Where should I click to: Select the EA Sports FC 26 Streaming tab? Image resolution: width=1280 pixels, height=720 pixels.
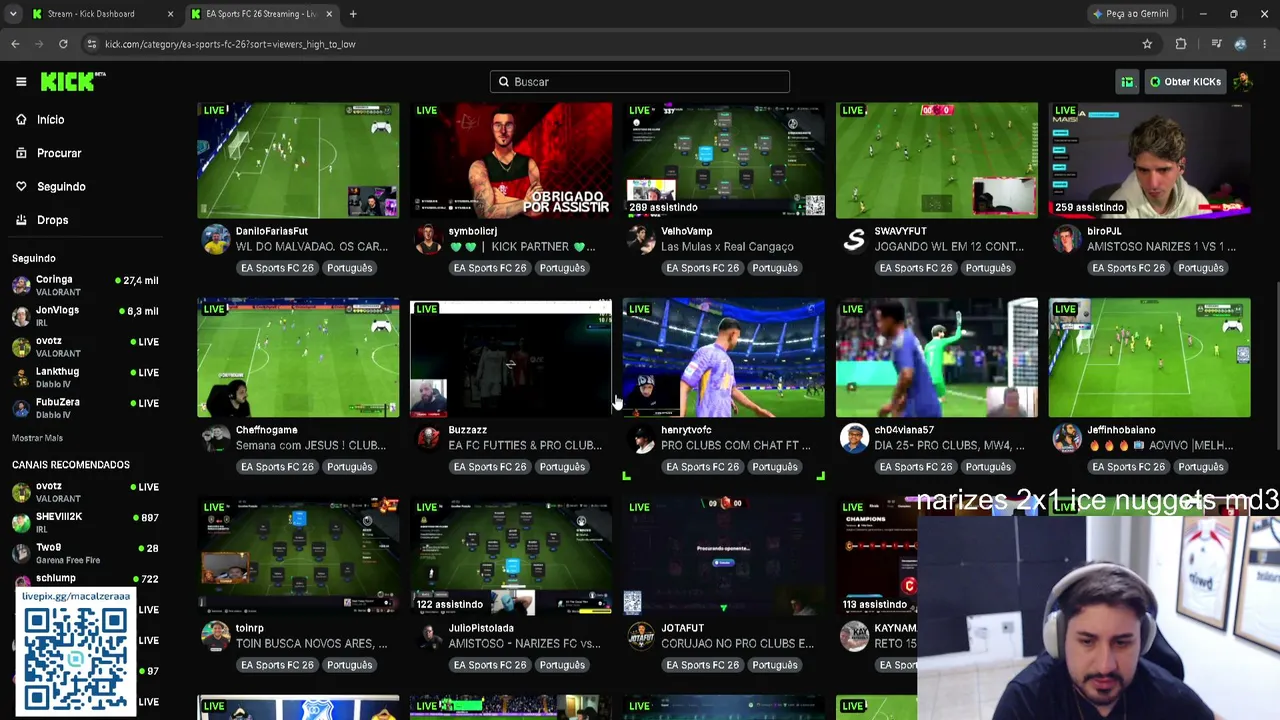(x=260, y=14)
